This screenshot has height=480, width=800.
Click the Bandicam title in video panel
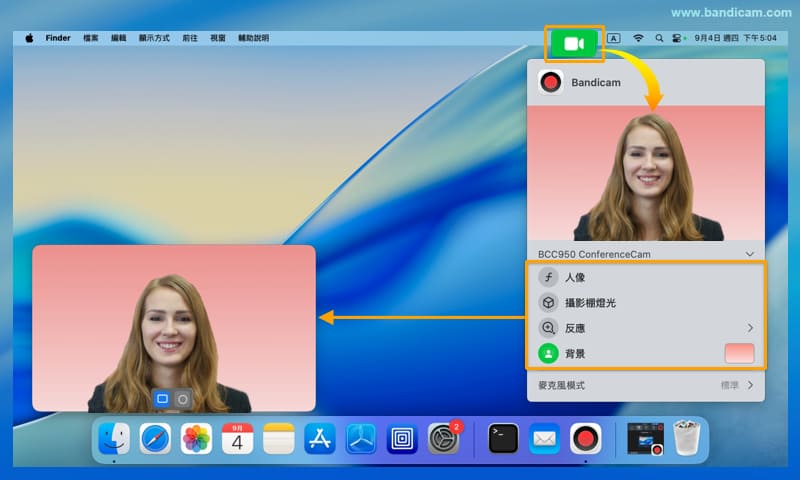(596, 83)
